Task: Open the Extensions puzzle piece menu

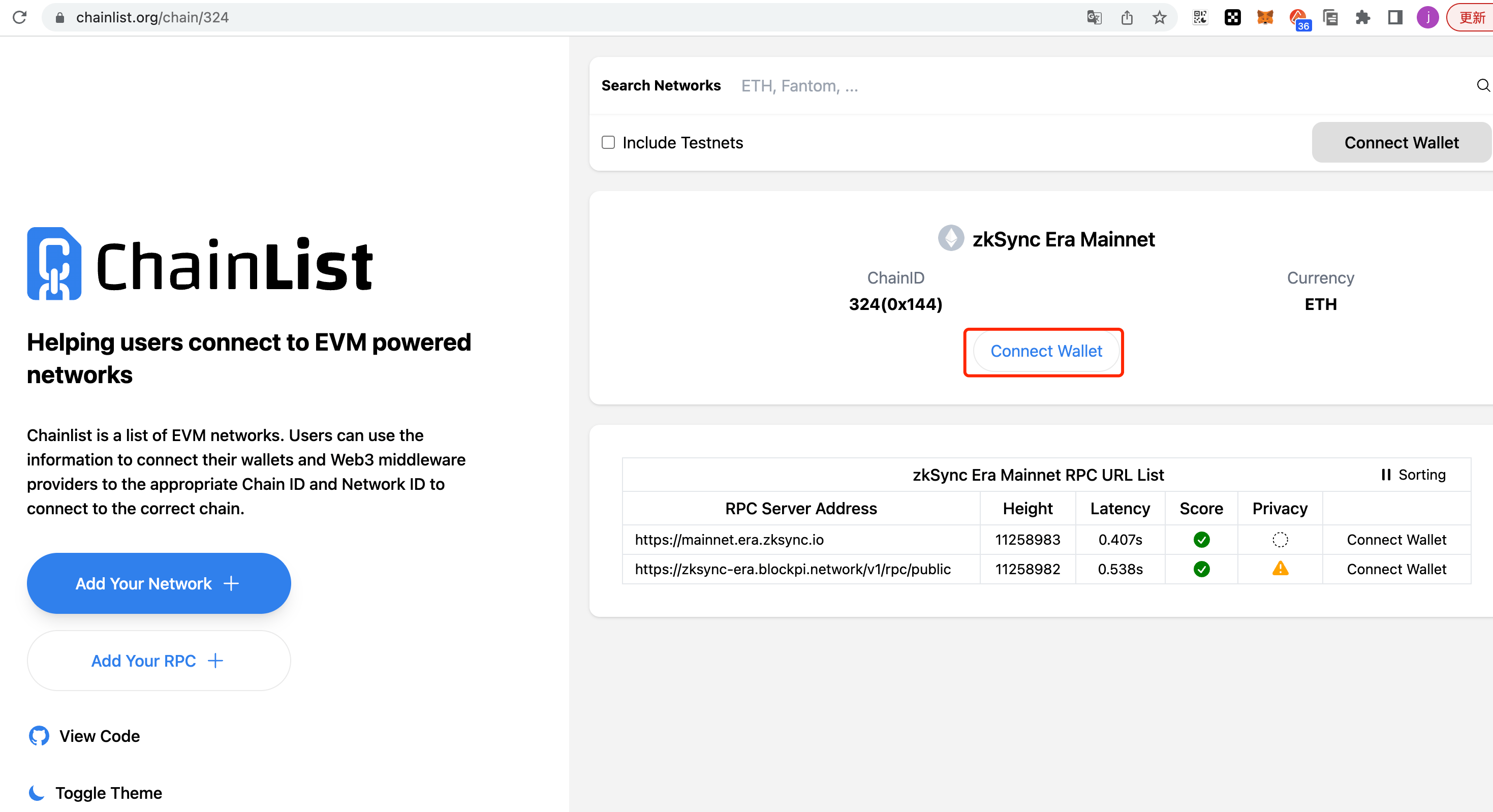Action: [1362, 17]
